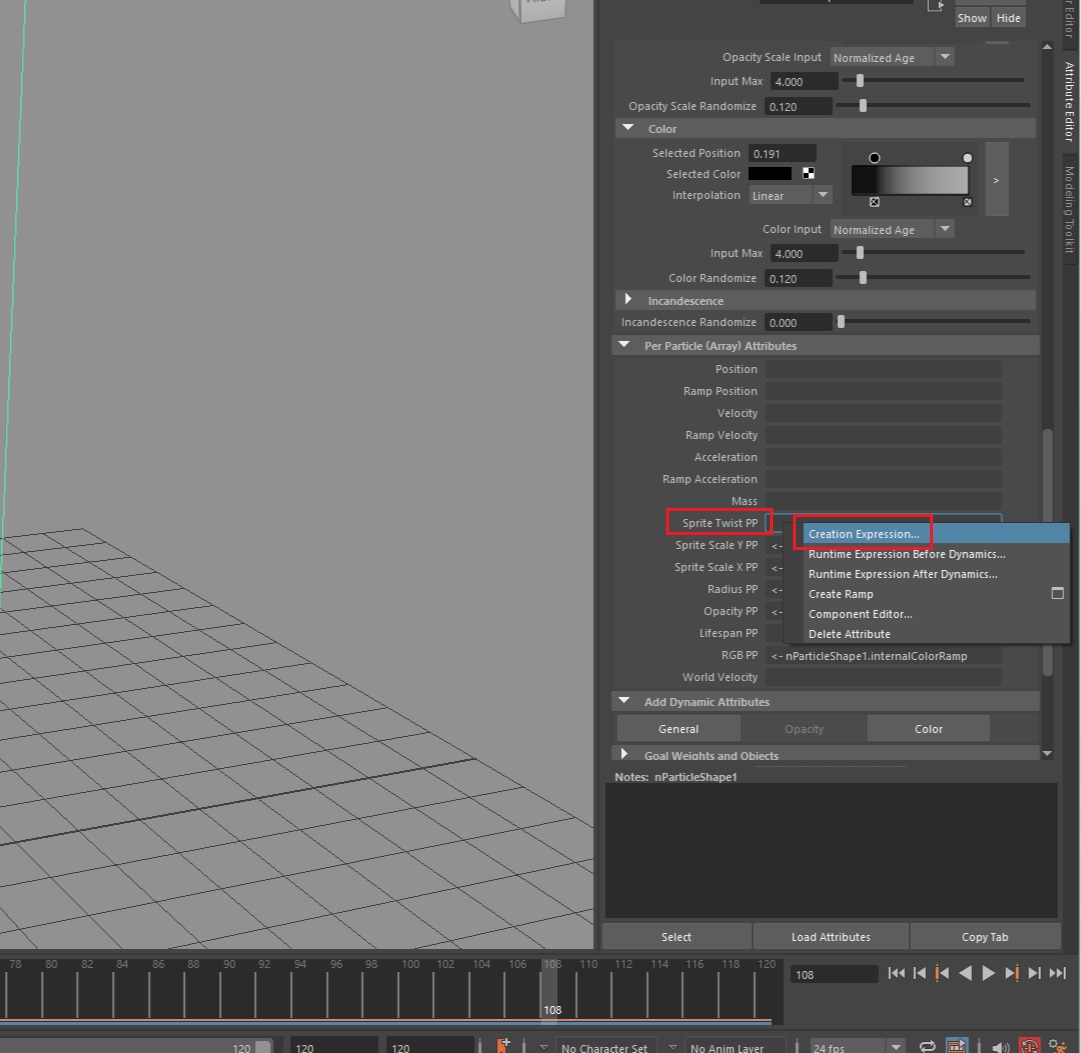Click the Notes text area
Screen dimensions: 1081x1053
click(831, 850)
